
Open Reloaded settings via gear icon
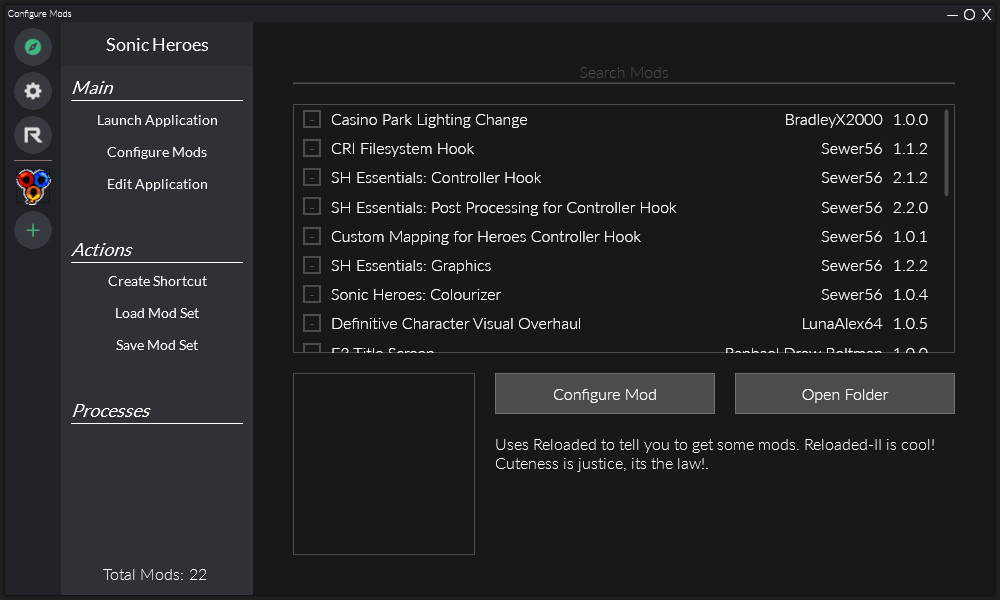click(x=32, y=91)
